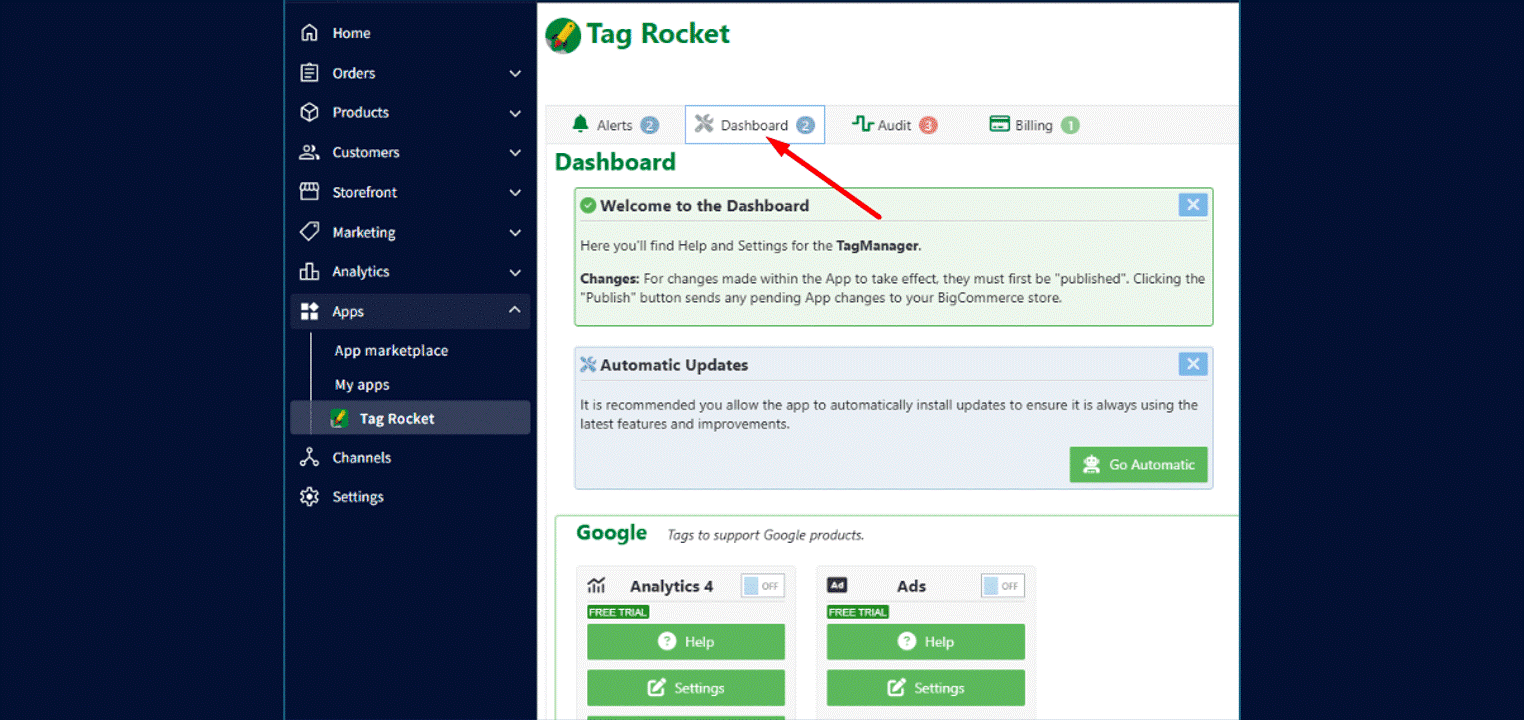The height and width of the screenshot is (720, 1524).
Task: Click the Storefront shop icon
Action: [x=310, y=192]
